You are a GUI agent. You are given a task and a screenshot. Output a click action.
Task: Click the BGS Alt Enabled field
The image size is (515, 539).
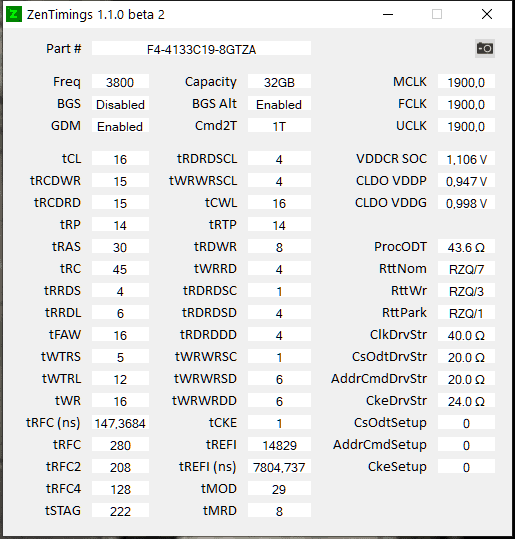pos(279,103)
